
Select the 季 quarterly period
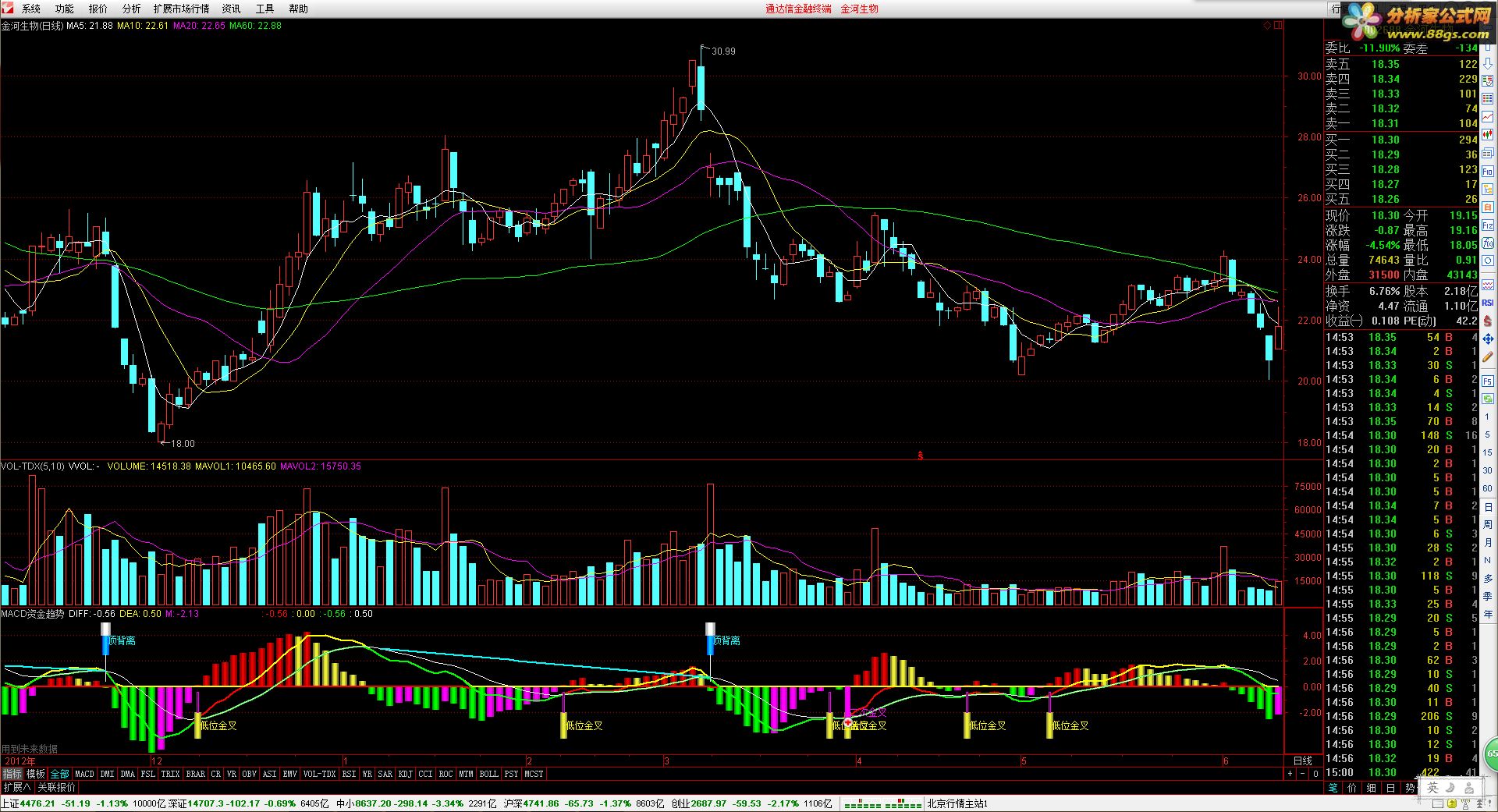coord(1488,596)
